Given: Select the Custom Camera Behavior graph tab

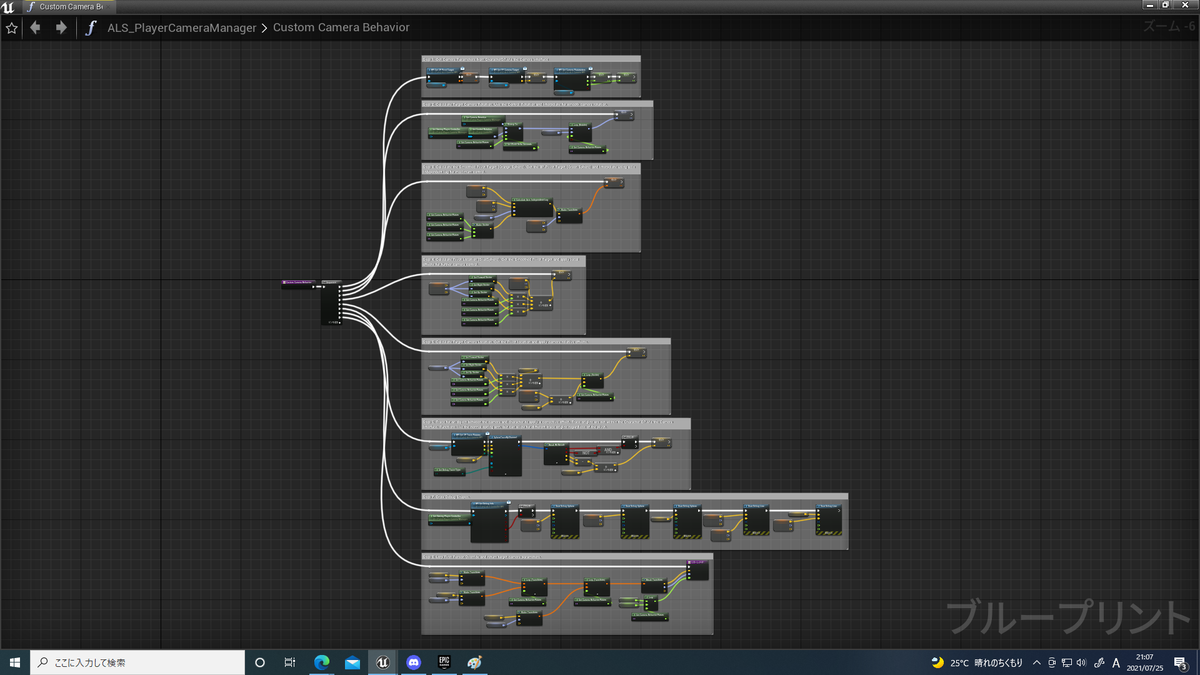Looking at the screenshot, I should [x=70, y=6].
